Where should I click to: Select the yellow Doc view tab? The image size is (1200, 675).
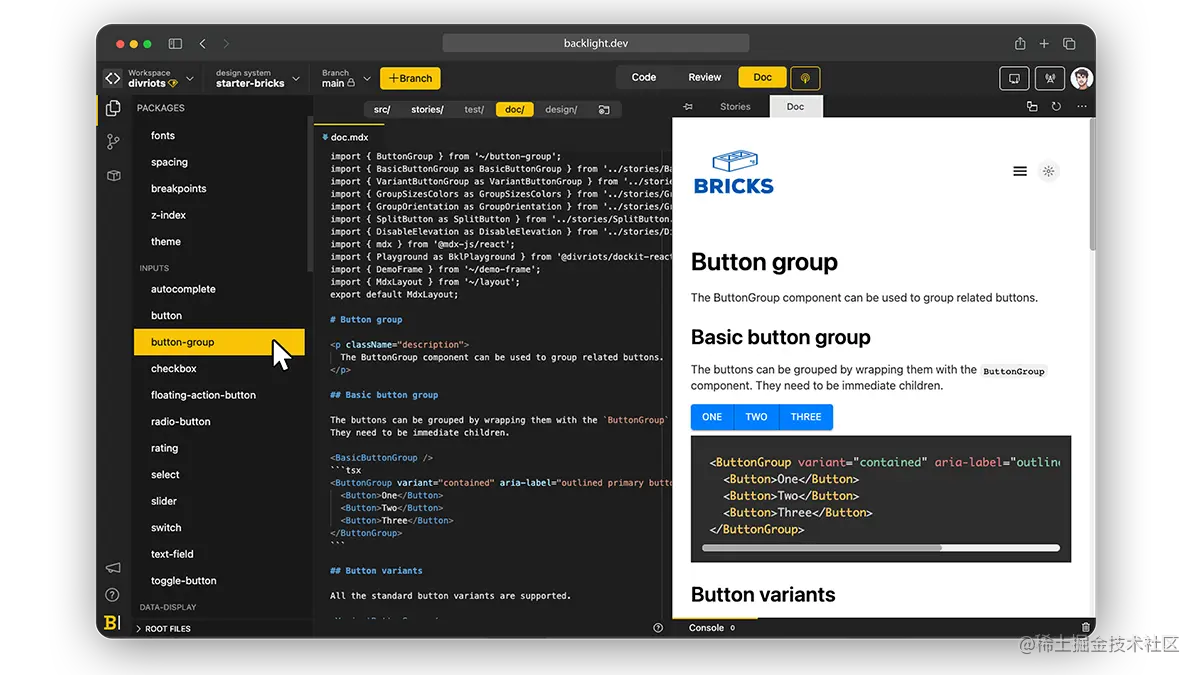point(763,78)
